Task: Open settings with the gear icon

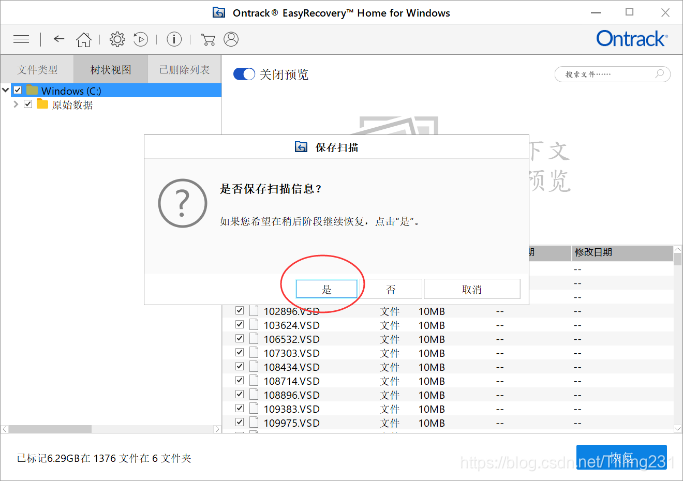Action: (117, 39)
